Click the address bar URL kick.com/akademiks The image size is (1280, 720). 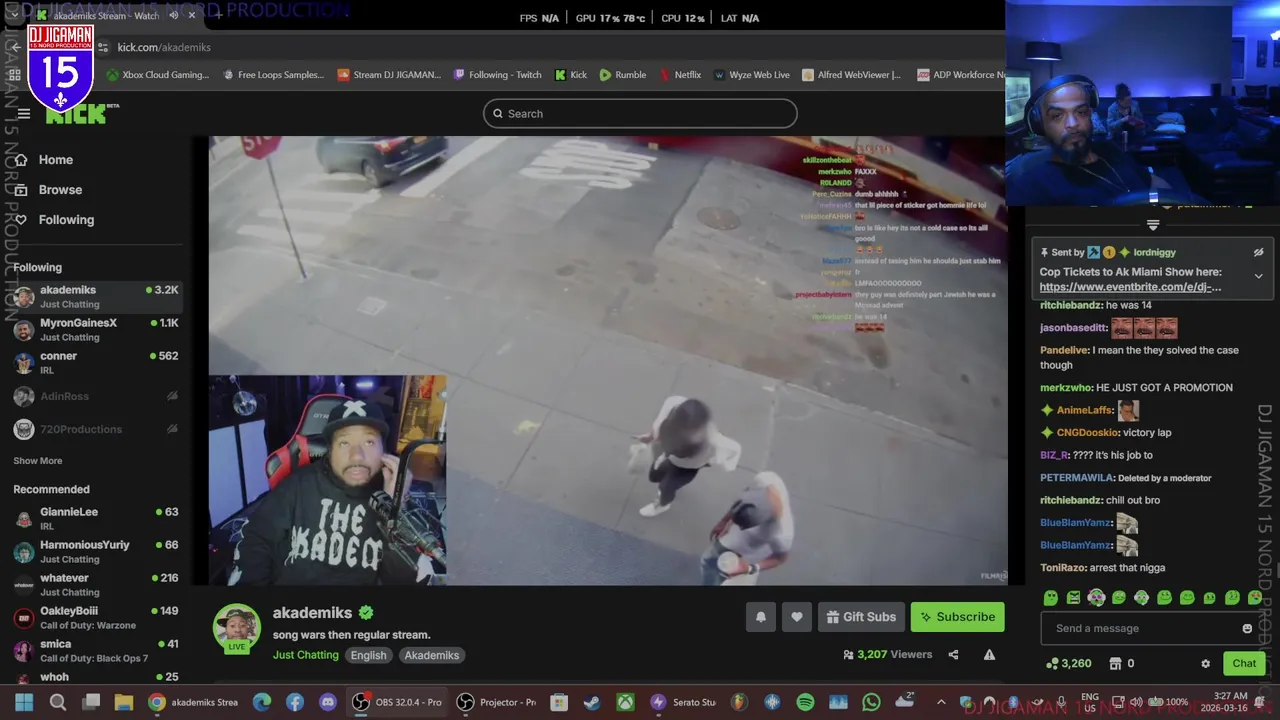164,47
